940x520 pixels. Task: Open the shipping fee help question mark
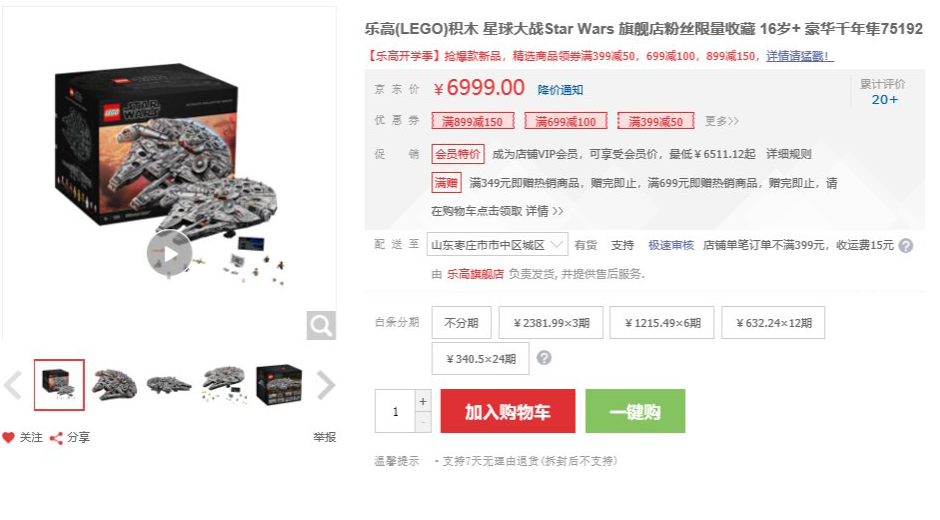point(906,245)
